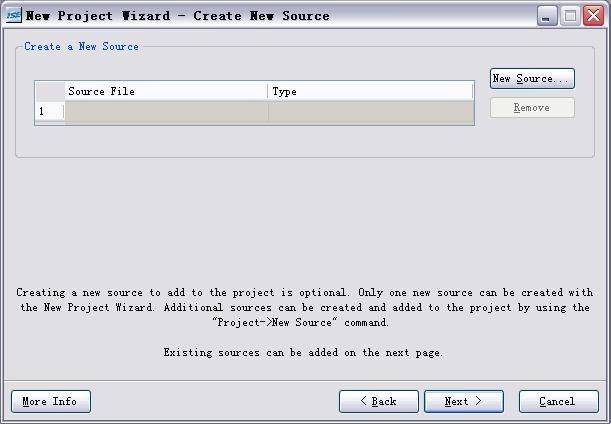Go to the Next wizard page
The image size is (611, 424).
tap(464, 401)
